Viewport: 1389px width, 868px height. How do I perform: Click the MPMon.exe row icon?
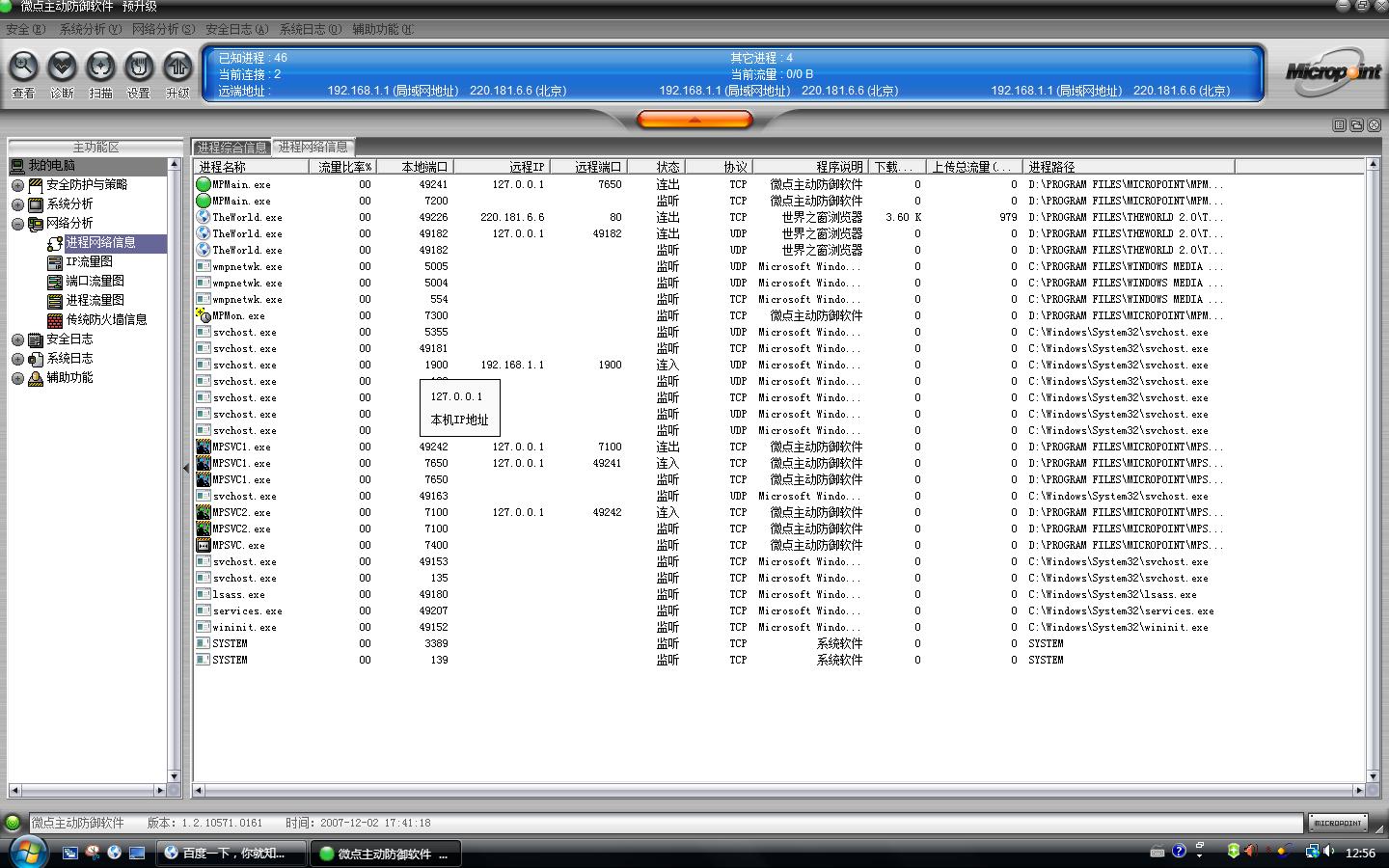coord(203,315)
